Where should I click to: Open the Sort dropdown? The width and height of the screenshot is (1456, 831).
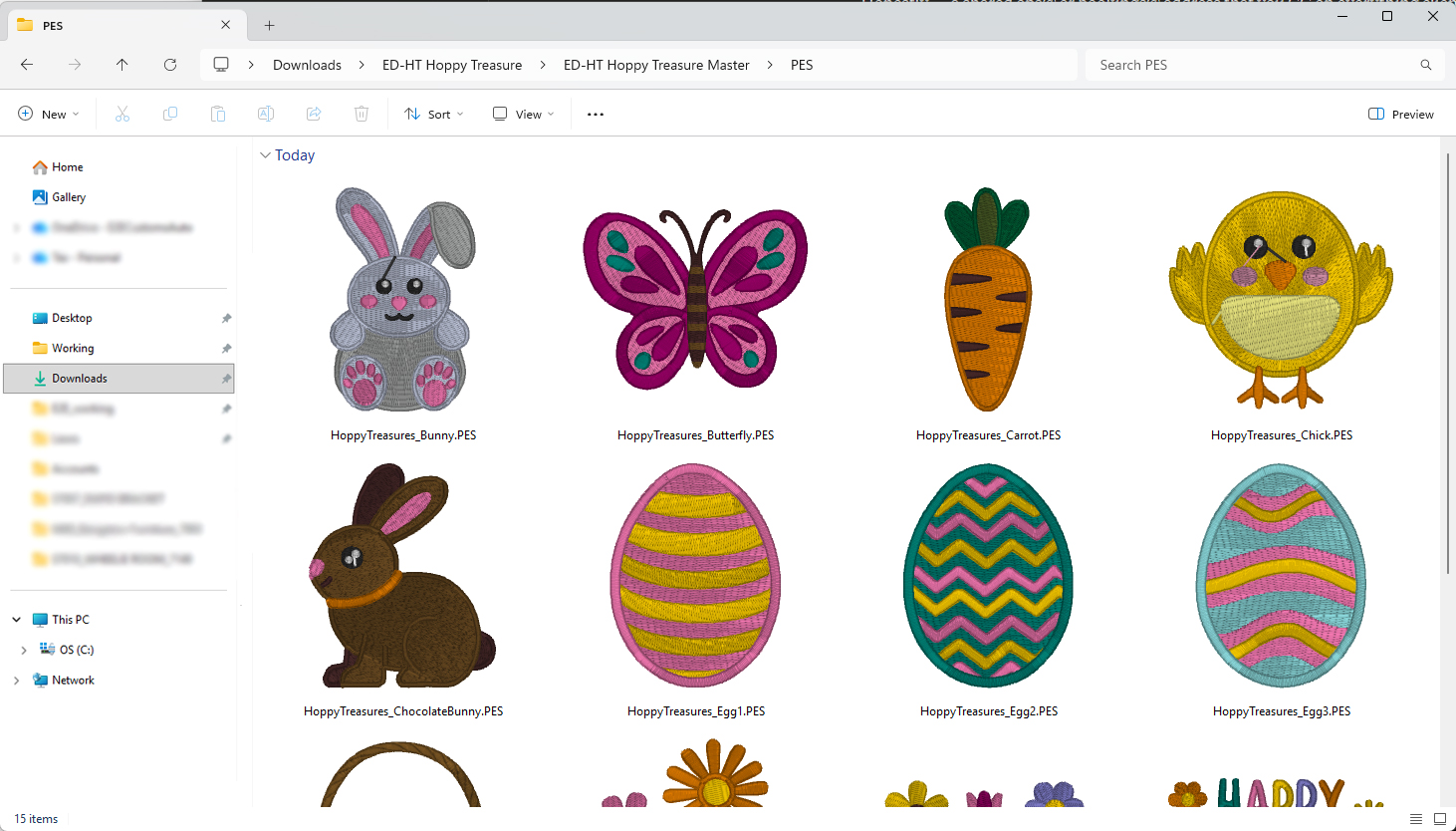(x=434, y=115)
